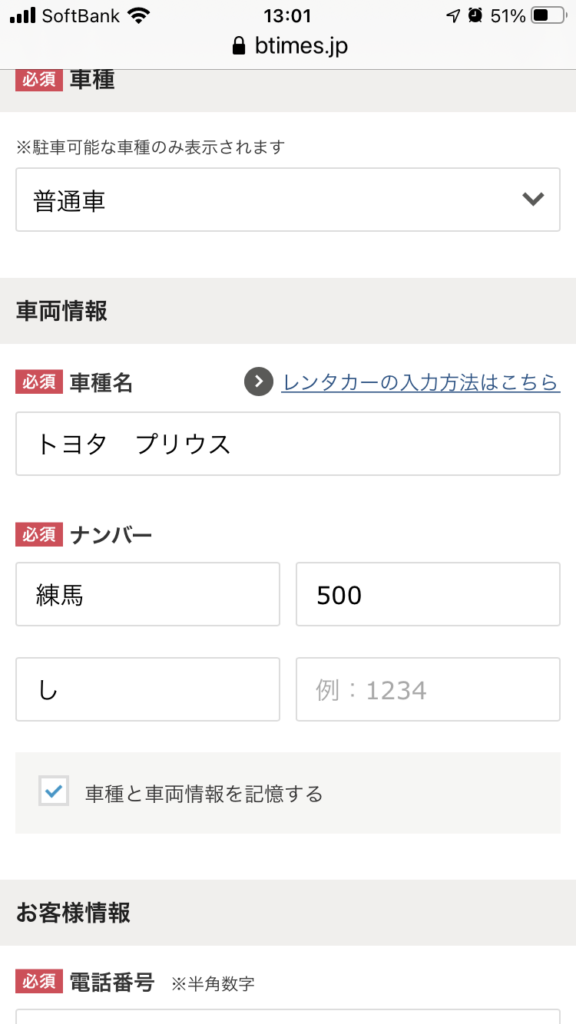Tap the circled arrow icon beside rental car link

[259, 382]
